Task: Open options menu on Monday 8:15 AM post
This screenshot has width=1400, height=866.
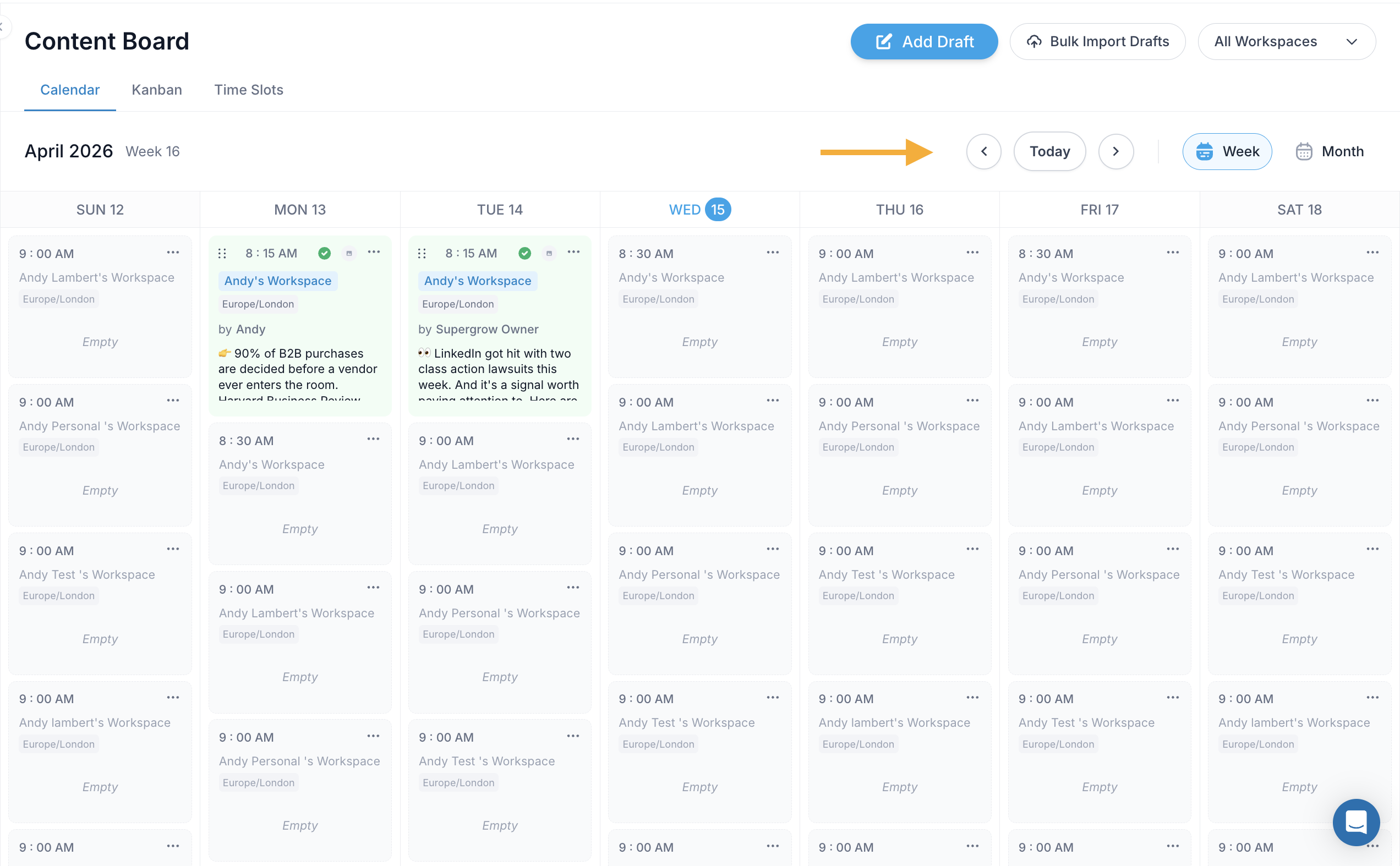Action: [374, 252]
